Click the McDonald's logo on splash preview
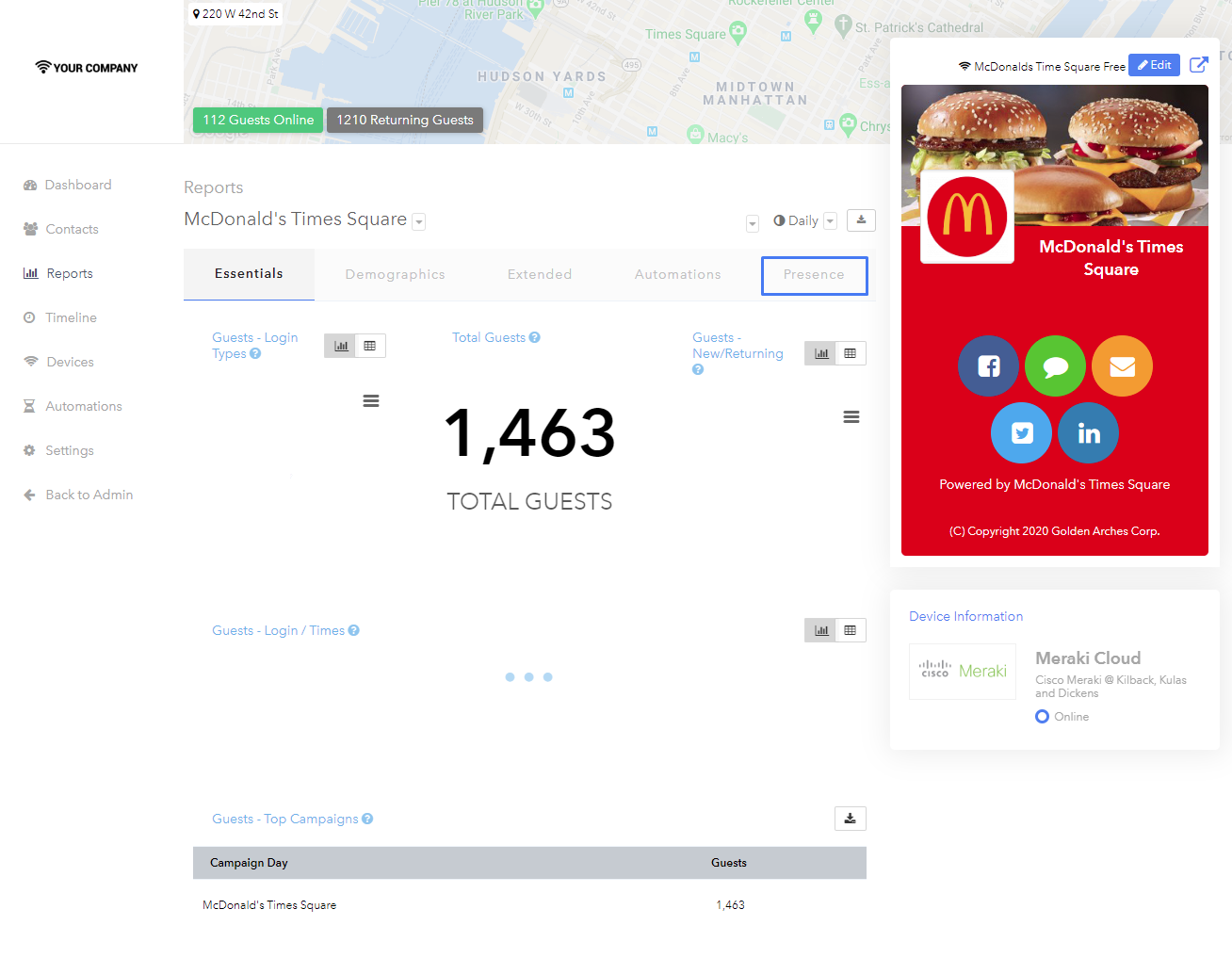Screen dimensions: 1232x958 point(967,217)
